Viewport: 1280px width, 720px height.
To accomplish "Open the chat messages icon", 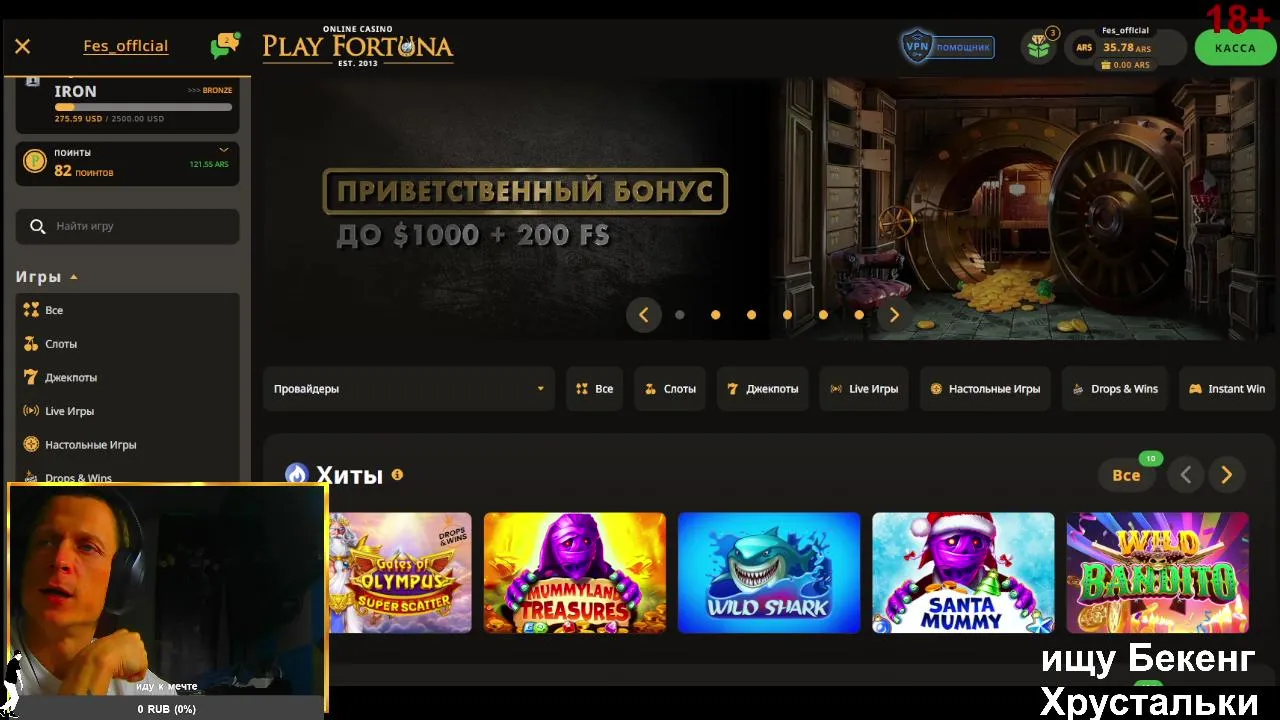I will tap(225, 46).
